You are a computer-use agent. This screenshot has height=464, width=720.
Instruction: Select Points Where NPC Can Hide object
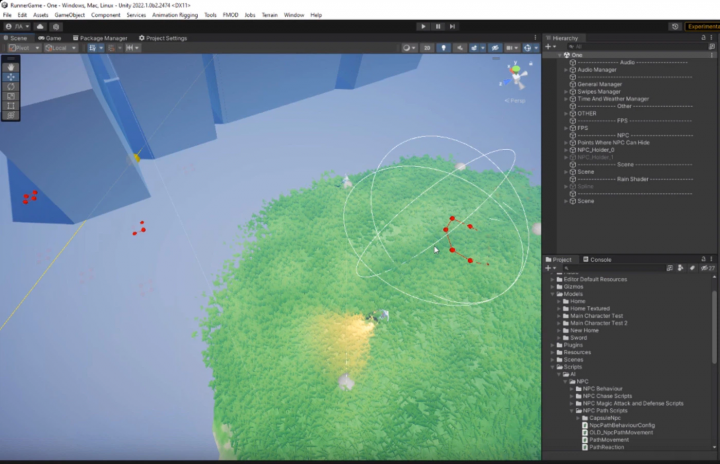pos(613,142)
